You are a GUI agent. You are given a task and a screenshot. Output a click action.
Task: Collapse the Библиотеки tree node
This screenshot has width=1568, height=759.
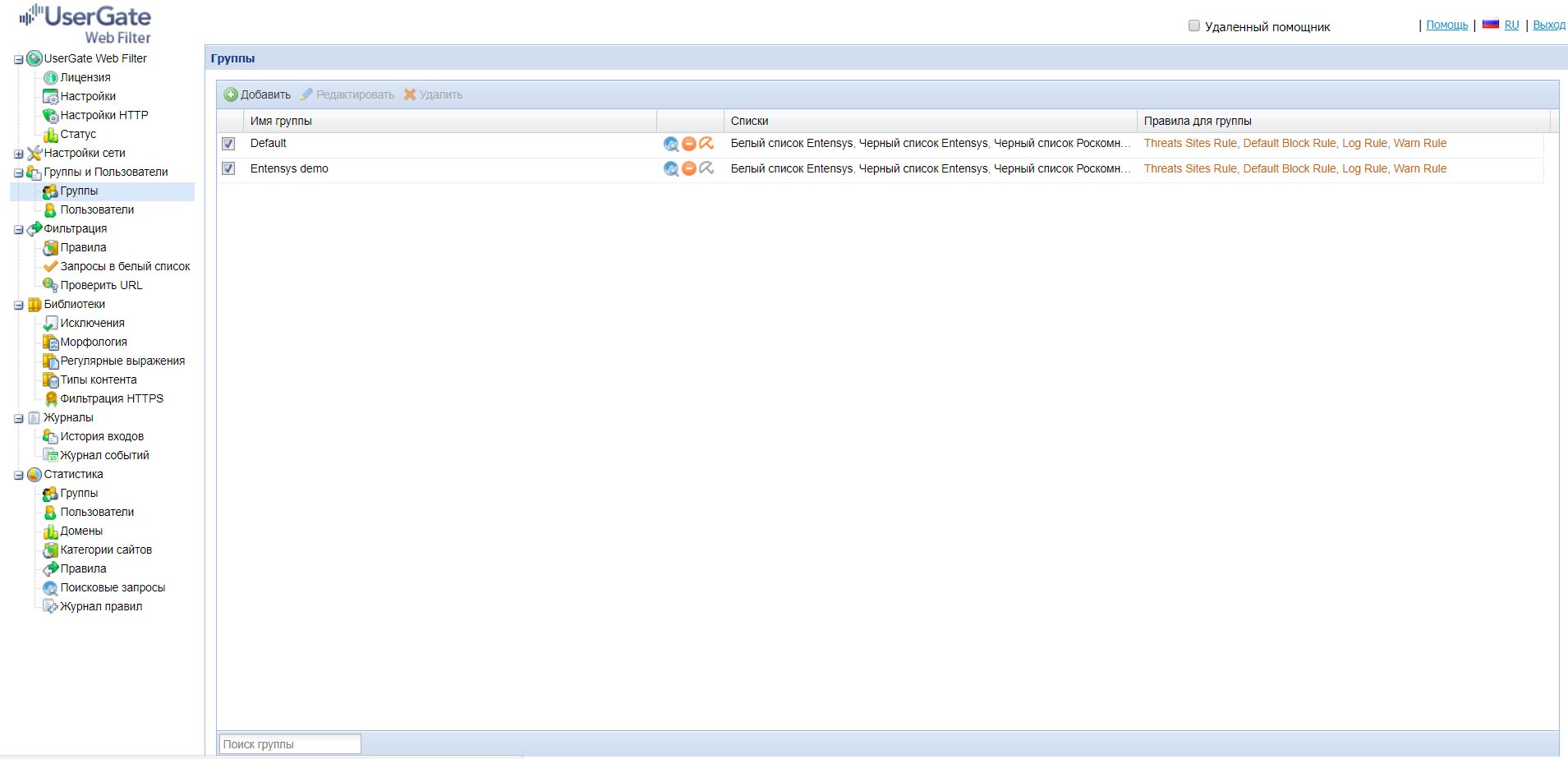[19, 306]
